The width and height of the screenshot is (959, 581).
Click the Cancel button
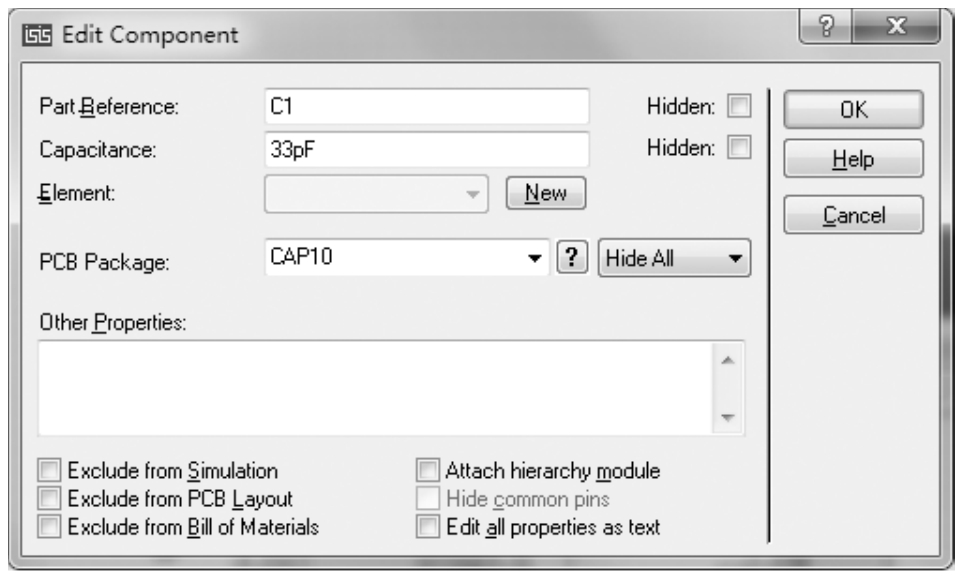tap(853, 213)
